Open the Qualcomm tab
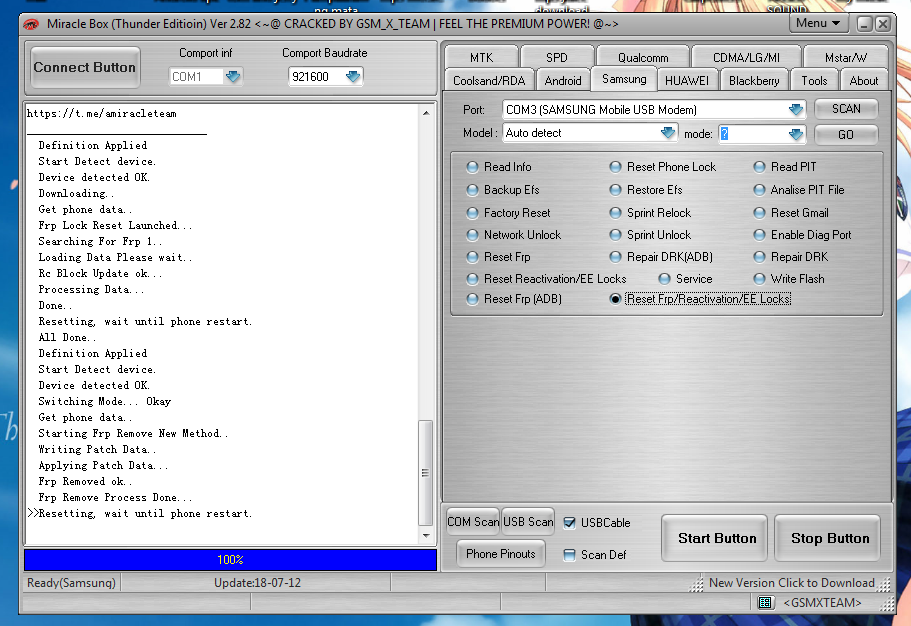This screenshot has height=626, width=911. (x=643, y=58)
